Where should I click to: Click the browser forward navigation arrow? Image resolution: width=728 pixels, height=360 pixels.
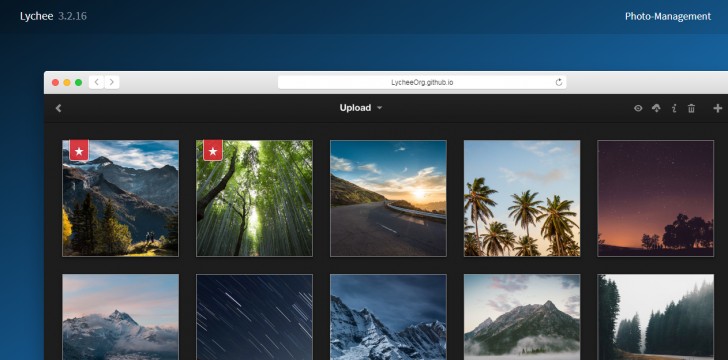pyautogui.click(x=112, y=82)
